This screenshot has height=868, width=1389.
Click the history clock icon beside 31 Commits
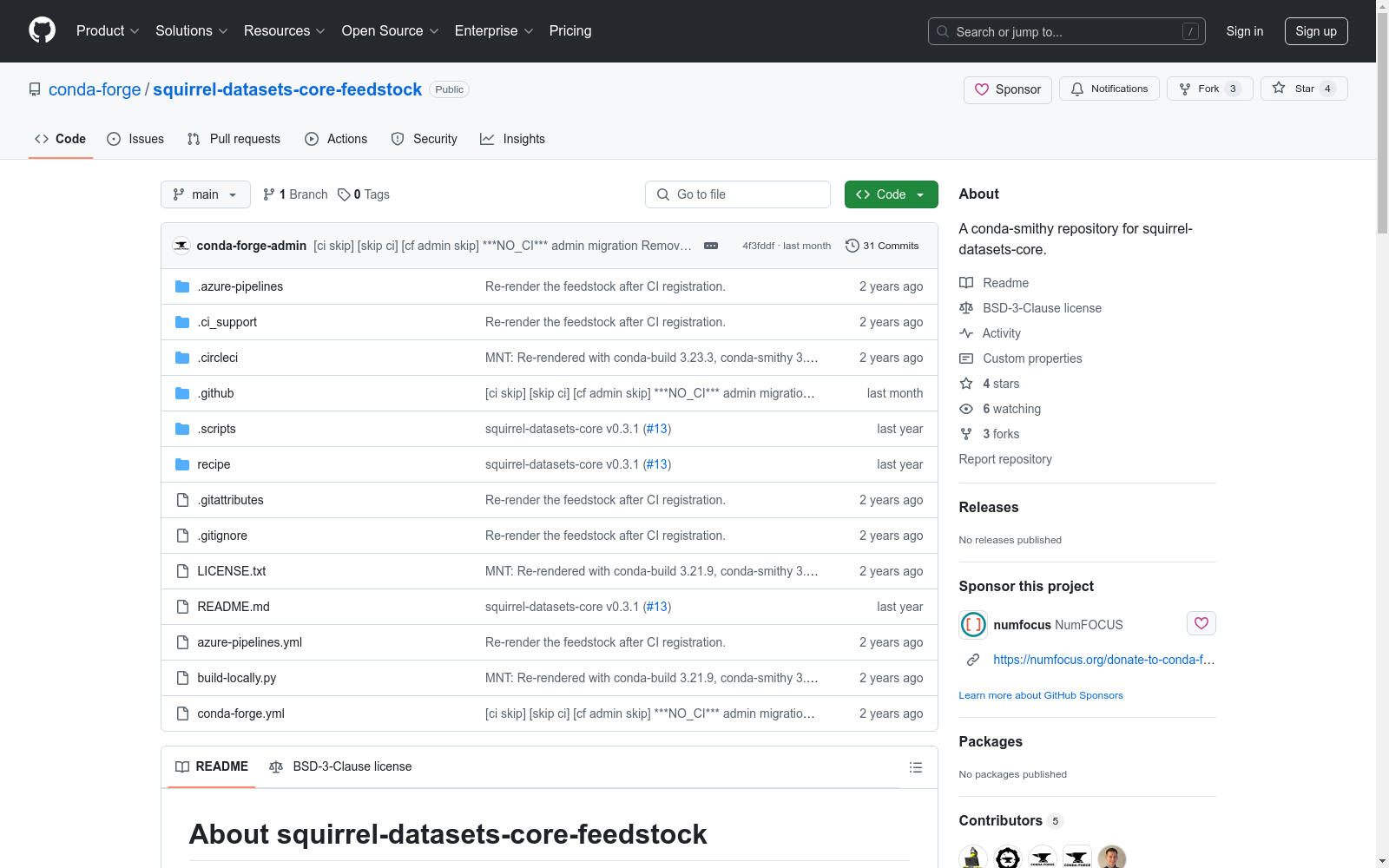tap(852, 246)
